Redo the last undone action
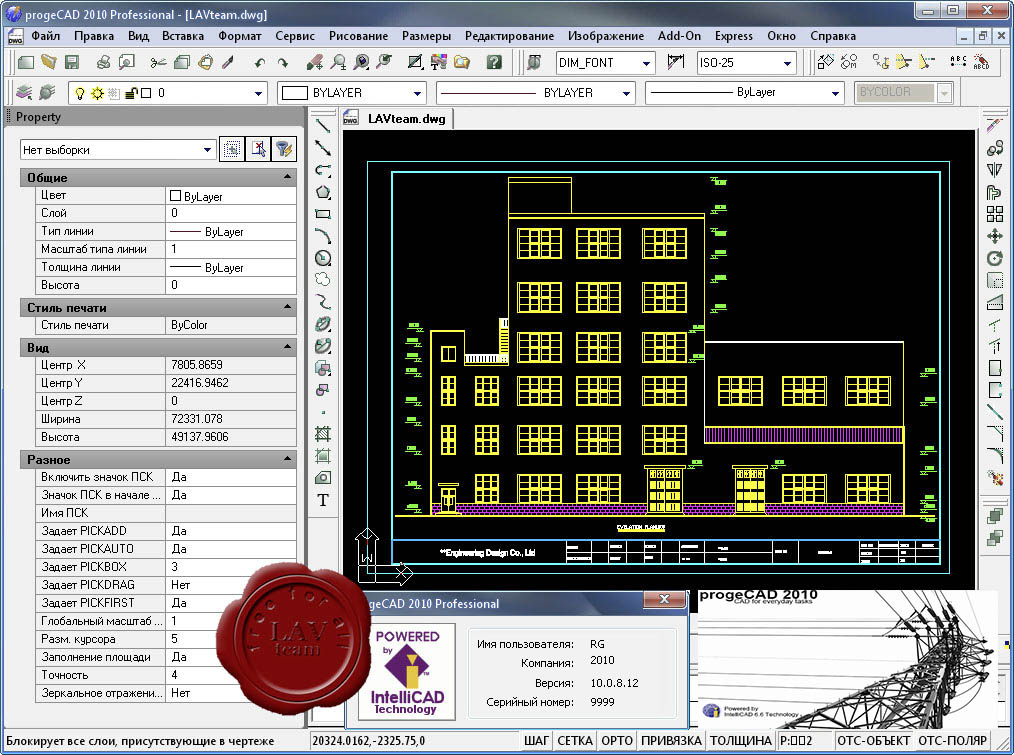Viewport: 1014px width, 755px height. tap(283, 63)
